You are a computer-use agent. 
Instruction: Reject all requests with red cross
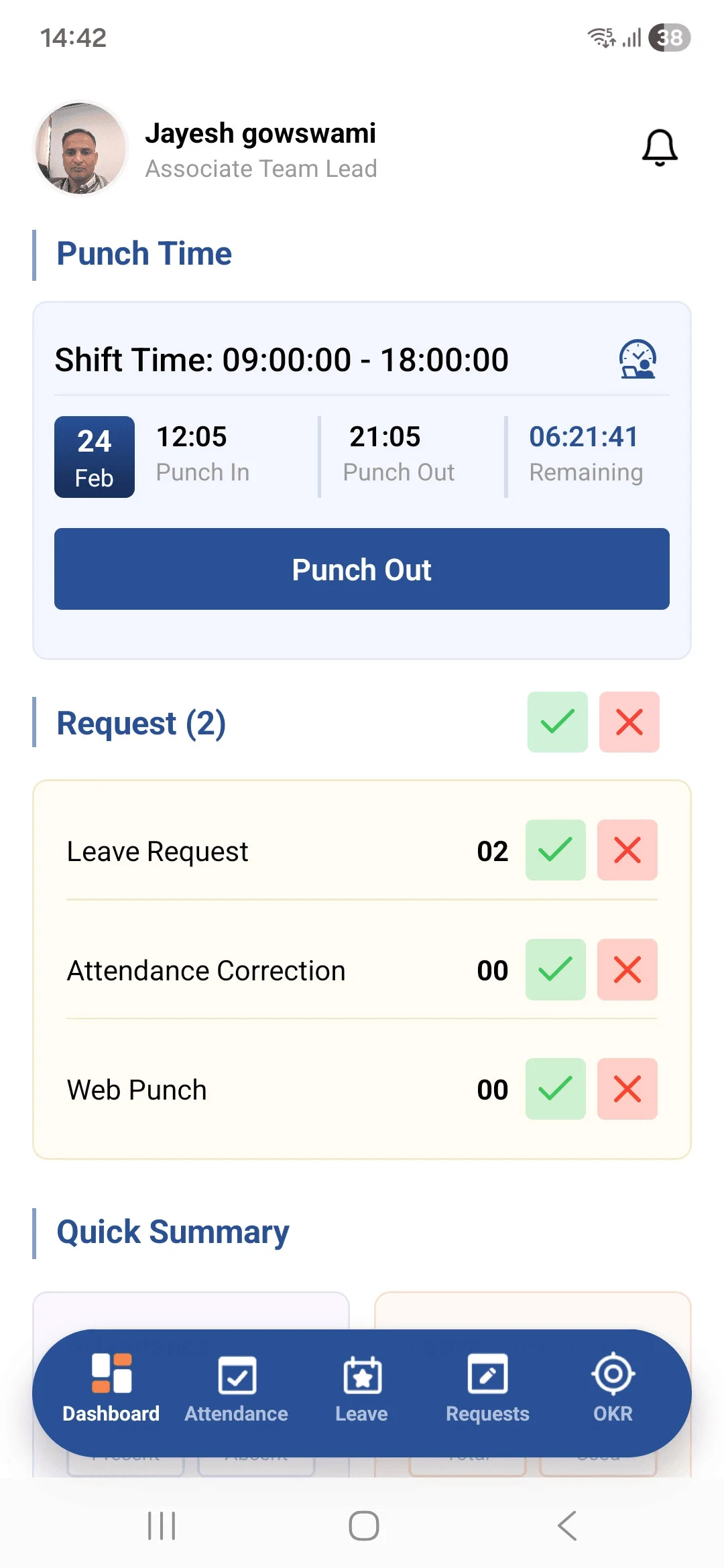click(629, 722)
